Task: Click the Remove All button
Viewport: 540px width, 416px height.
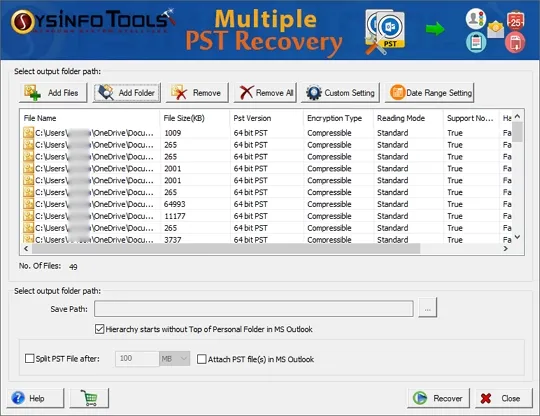Action: 265,93
